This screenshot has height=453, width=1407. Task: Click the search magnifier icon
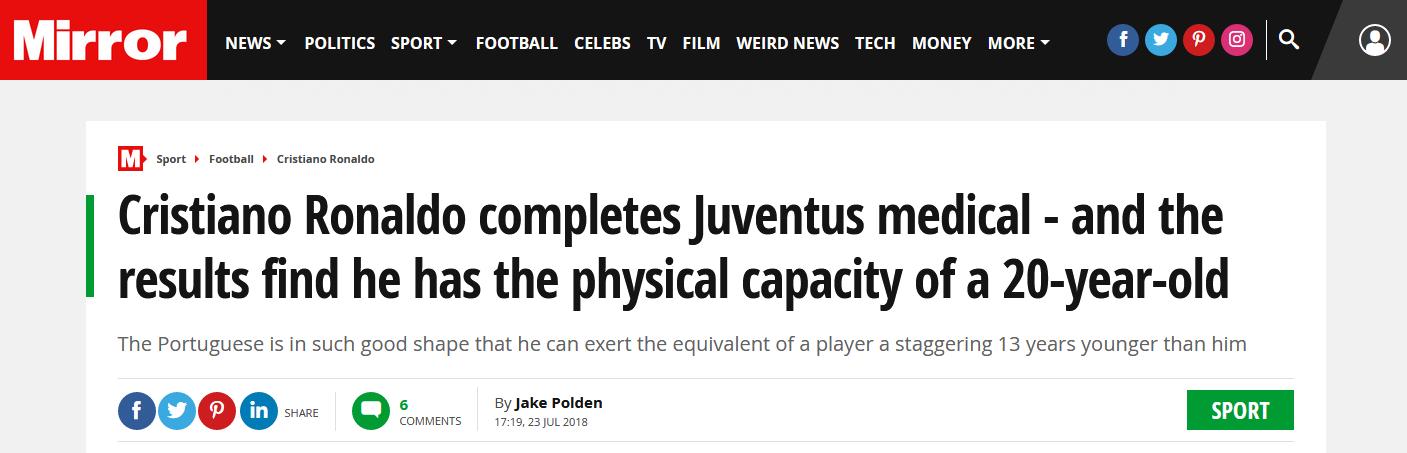(1289, 41)
